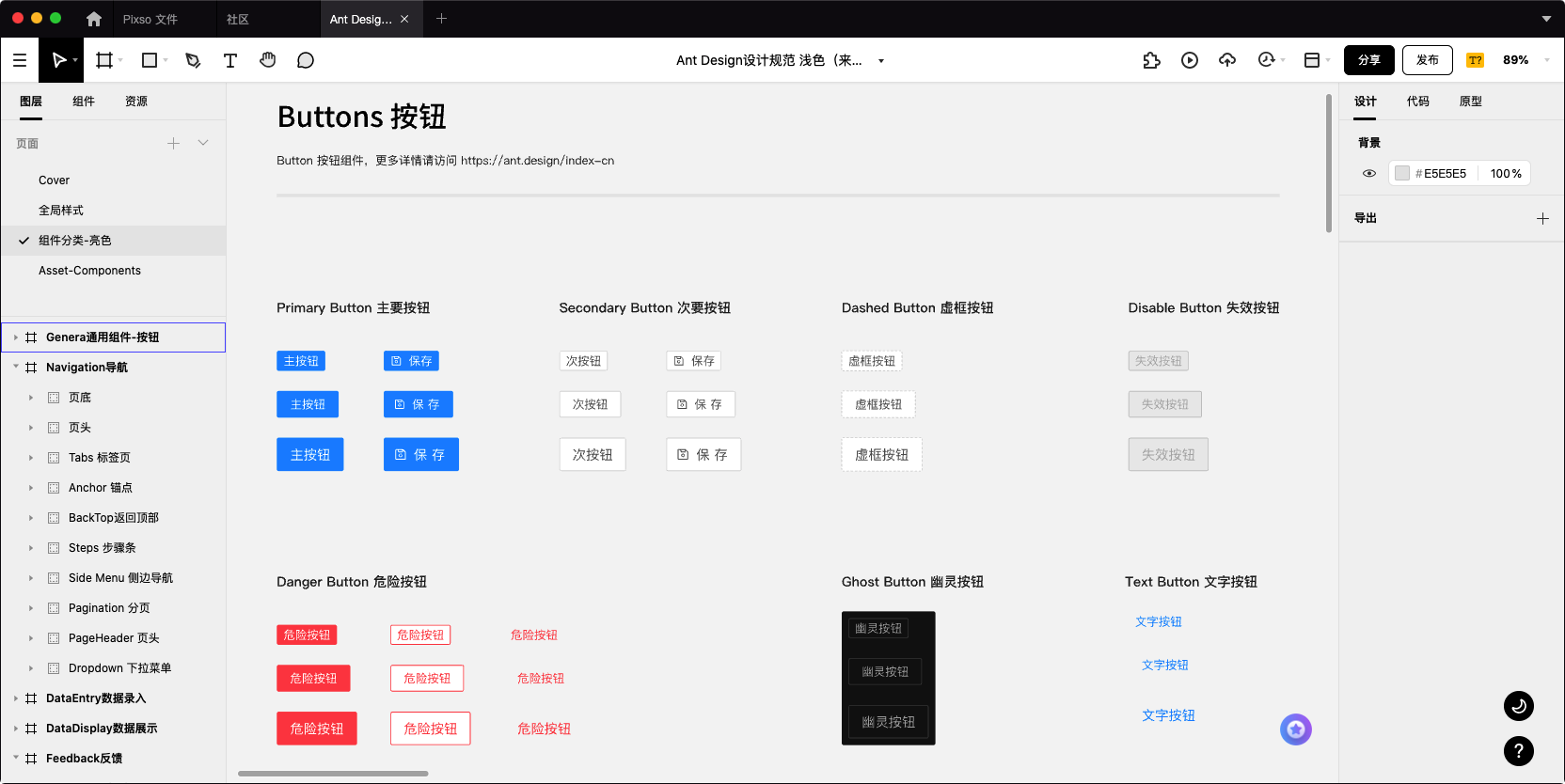Switch to the 资源 tab
The width and height of the screenshot is (1565, 784).
(136, 102)
